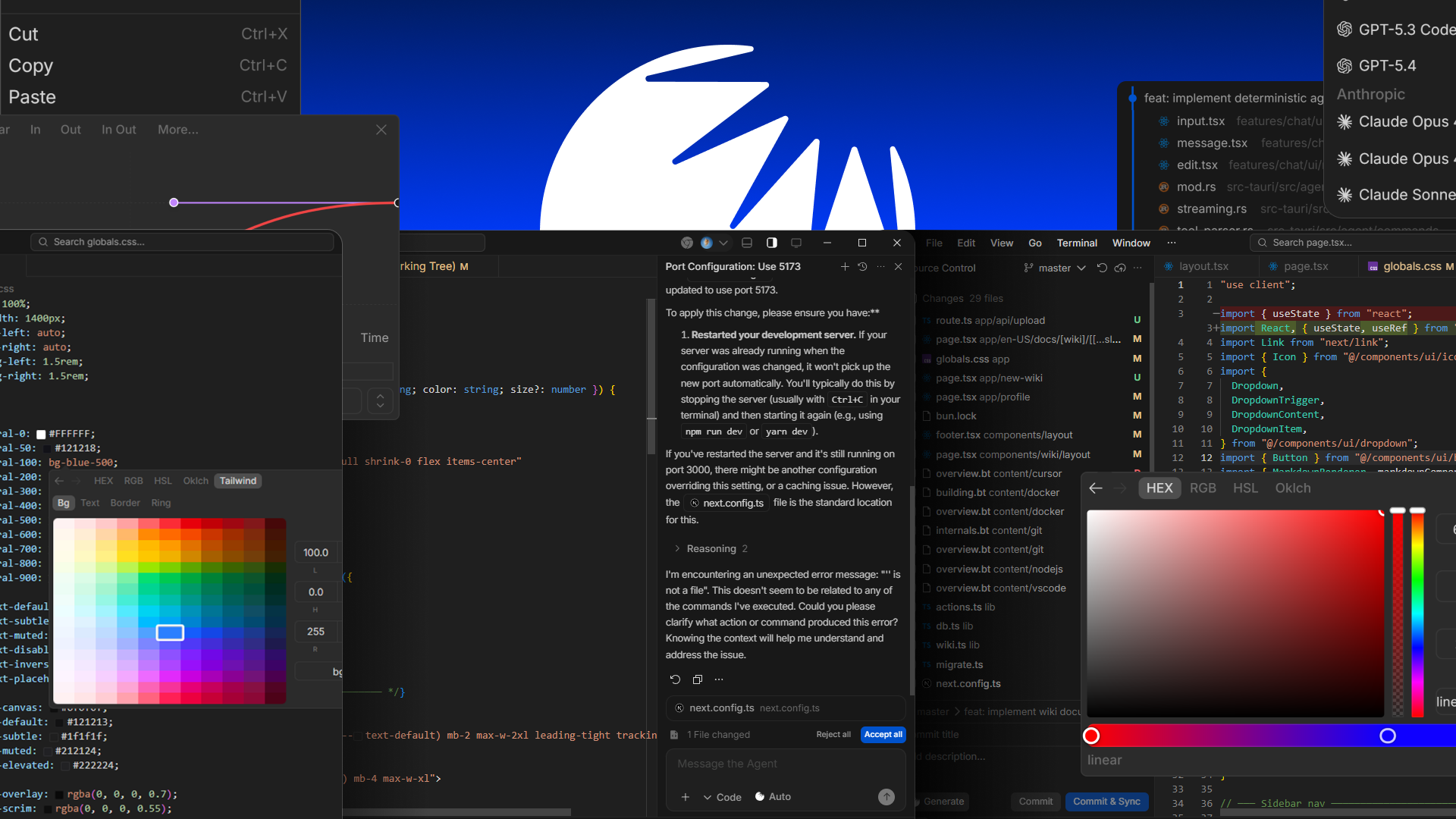Screen dimensions: 1456x819
Task: Go back in the Tailwind color picker
Action: click(x=59, y=481)
